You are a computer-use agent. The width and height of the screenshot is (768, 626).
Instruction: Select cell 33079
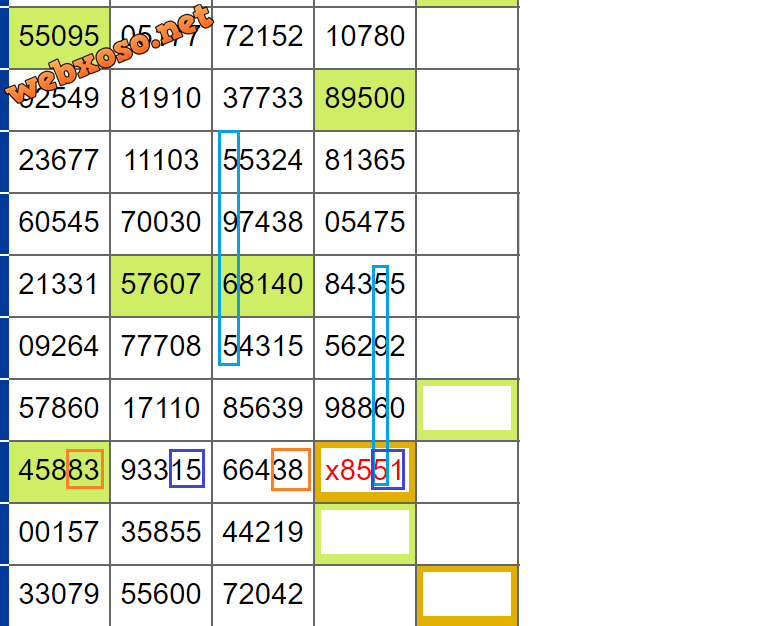tap(59, 596)
